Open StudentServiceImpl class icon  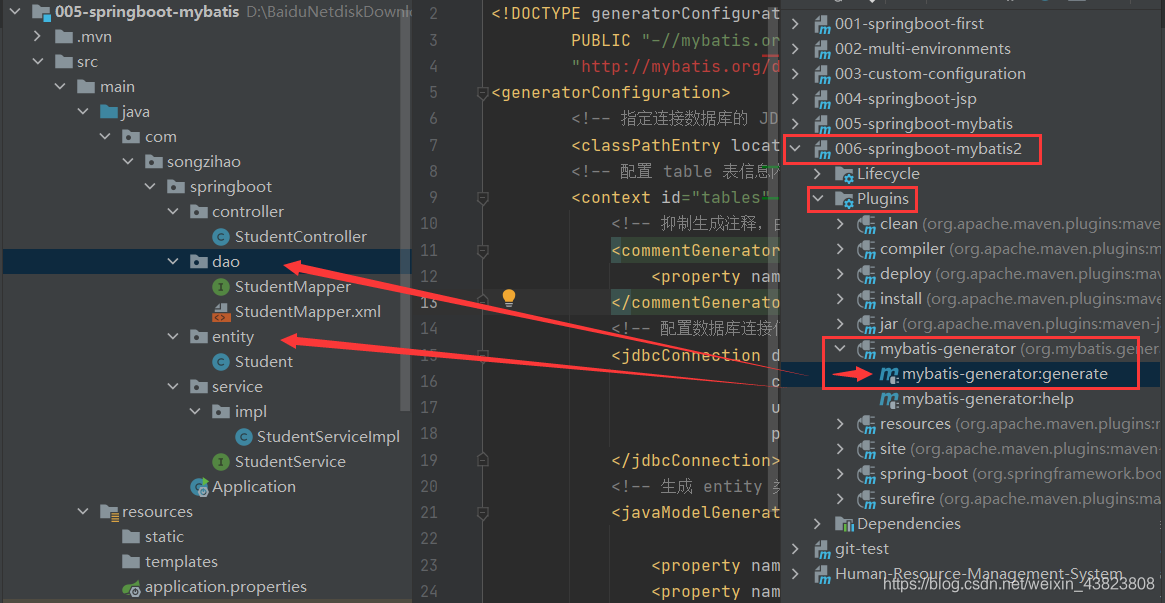[x=243, y=437]
